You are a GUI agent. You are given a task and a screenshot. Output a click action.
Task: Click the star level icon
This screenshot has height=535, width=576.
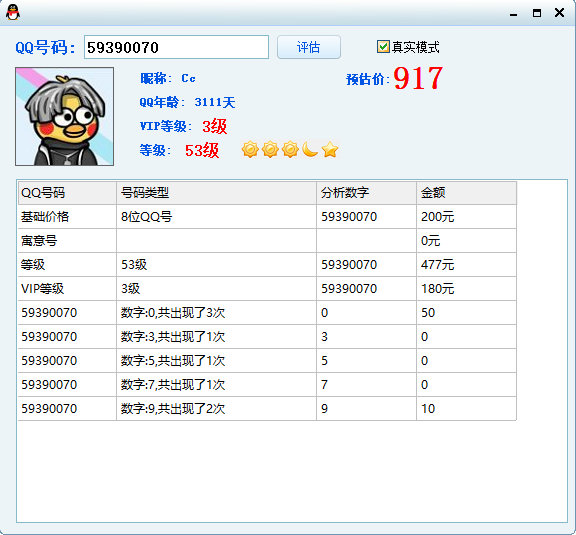[330, 150]
